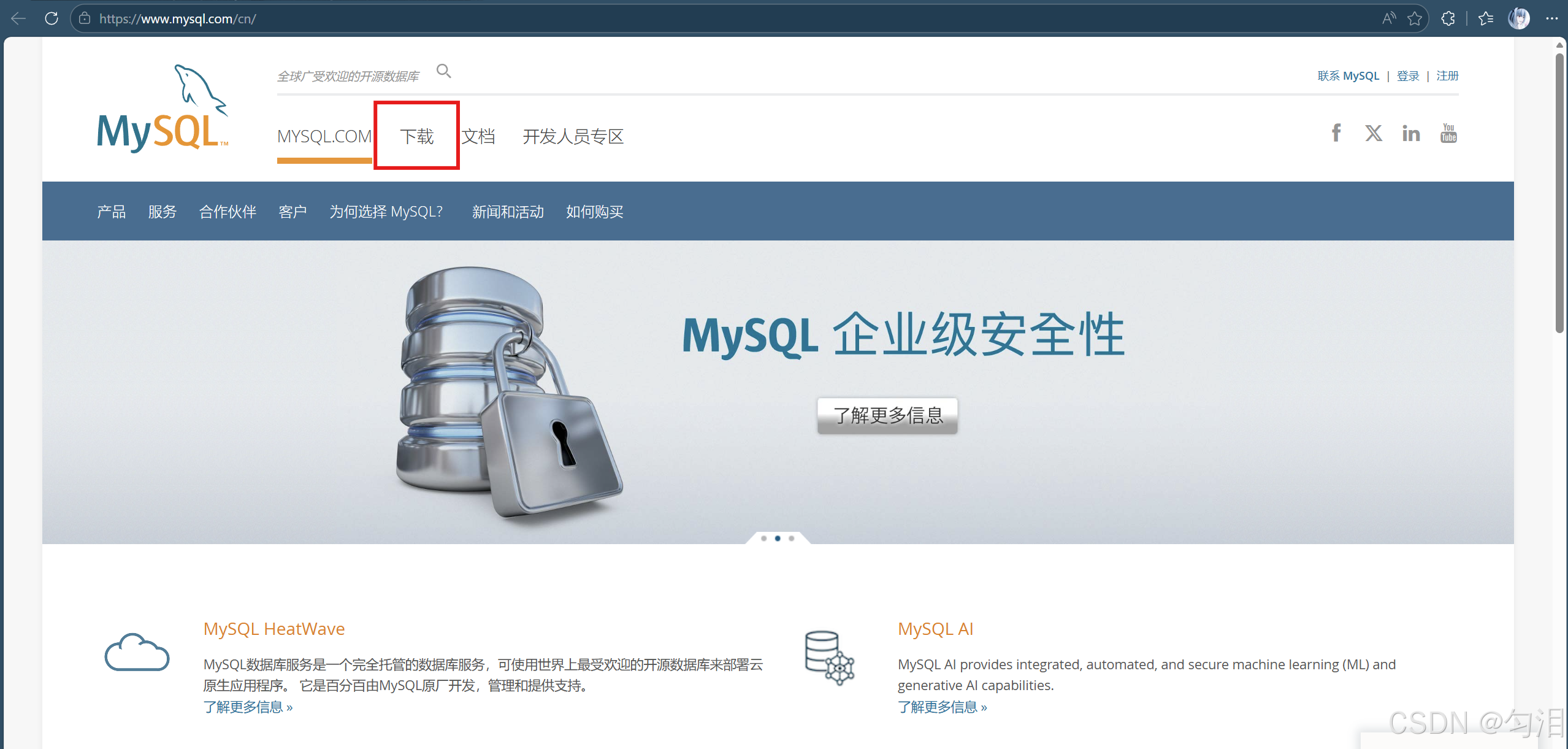Open the 文档 tab
The width and height of the screenshot is (1568, 749).
tap(478, 136)
